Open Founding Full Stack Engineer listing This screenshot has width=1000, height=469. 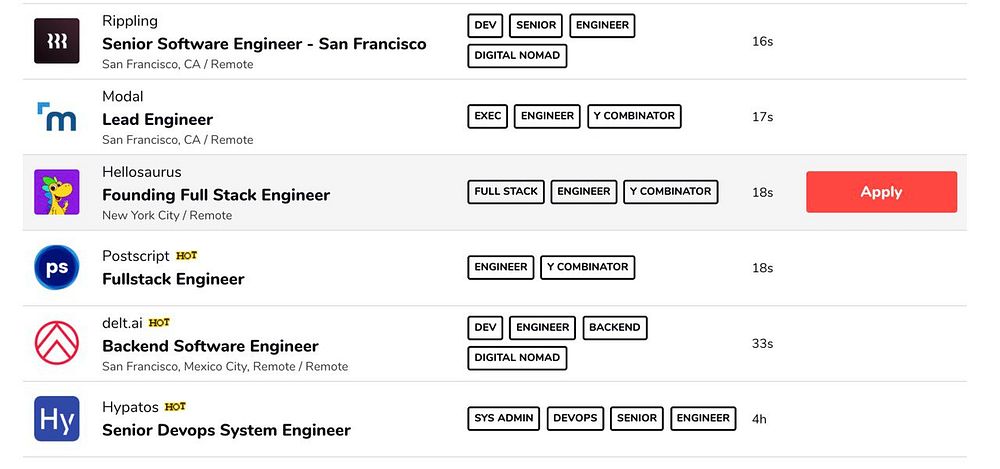point(216,195)
